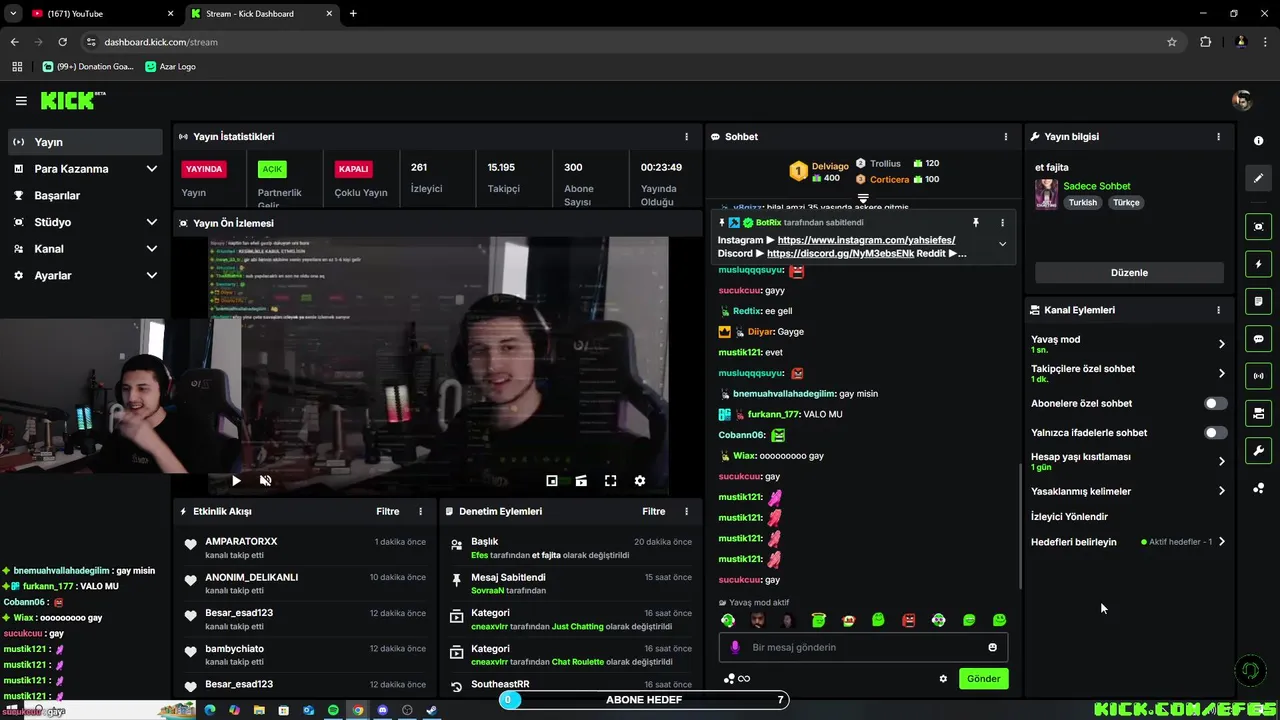Open the info icon in right rail

click(1259, 141)
